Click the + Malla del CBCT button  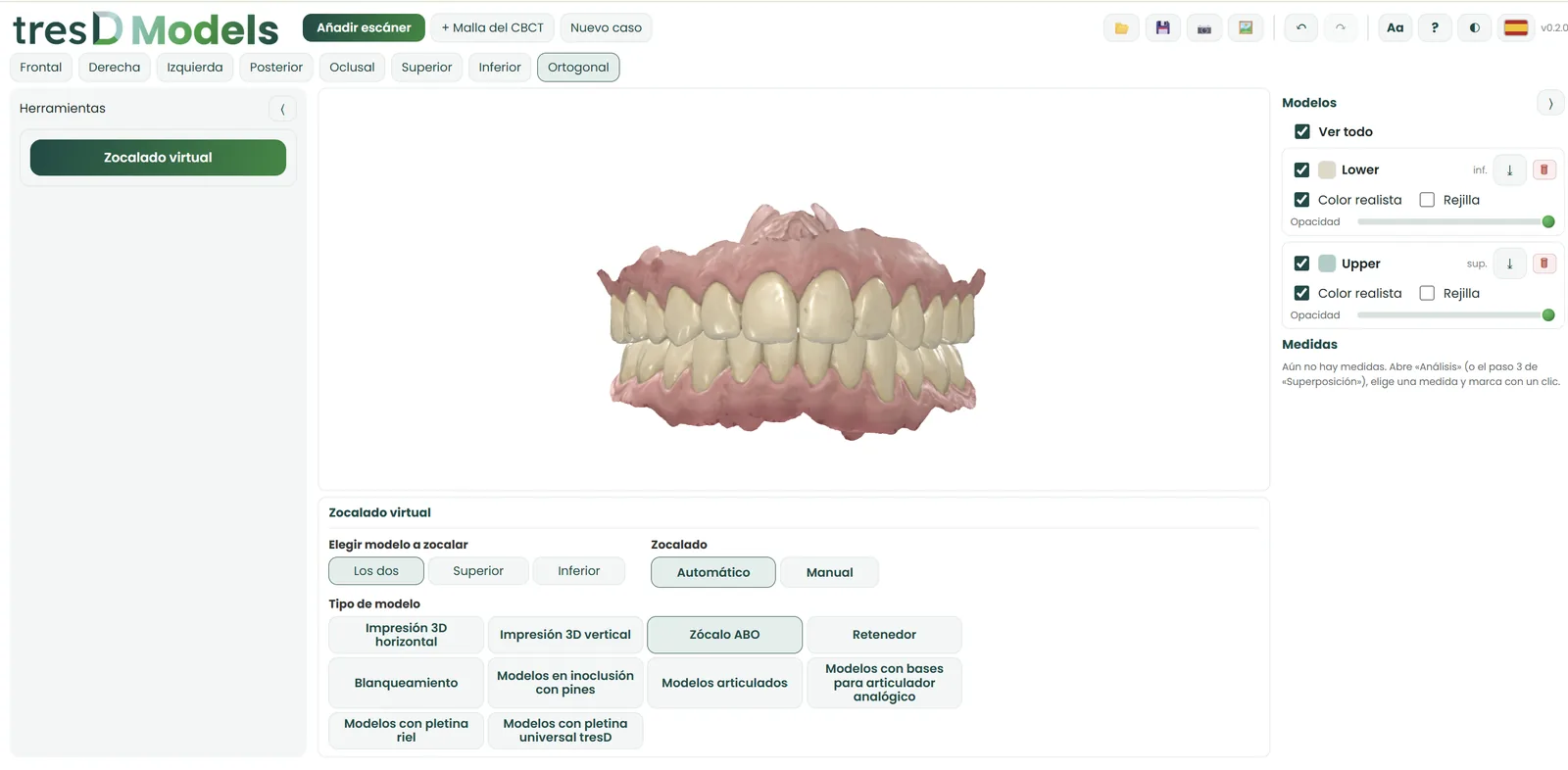(x=493, y=27)
